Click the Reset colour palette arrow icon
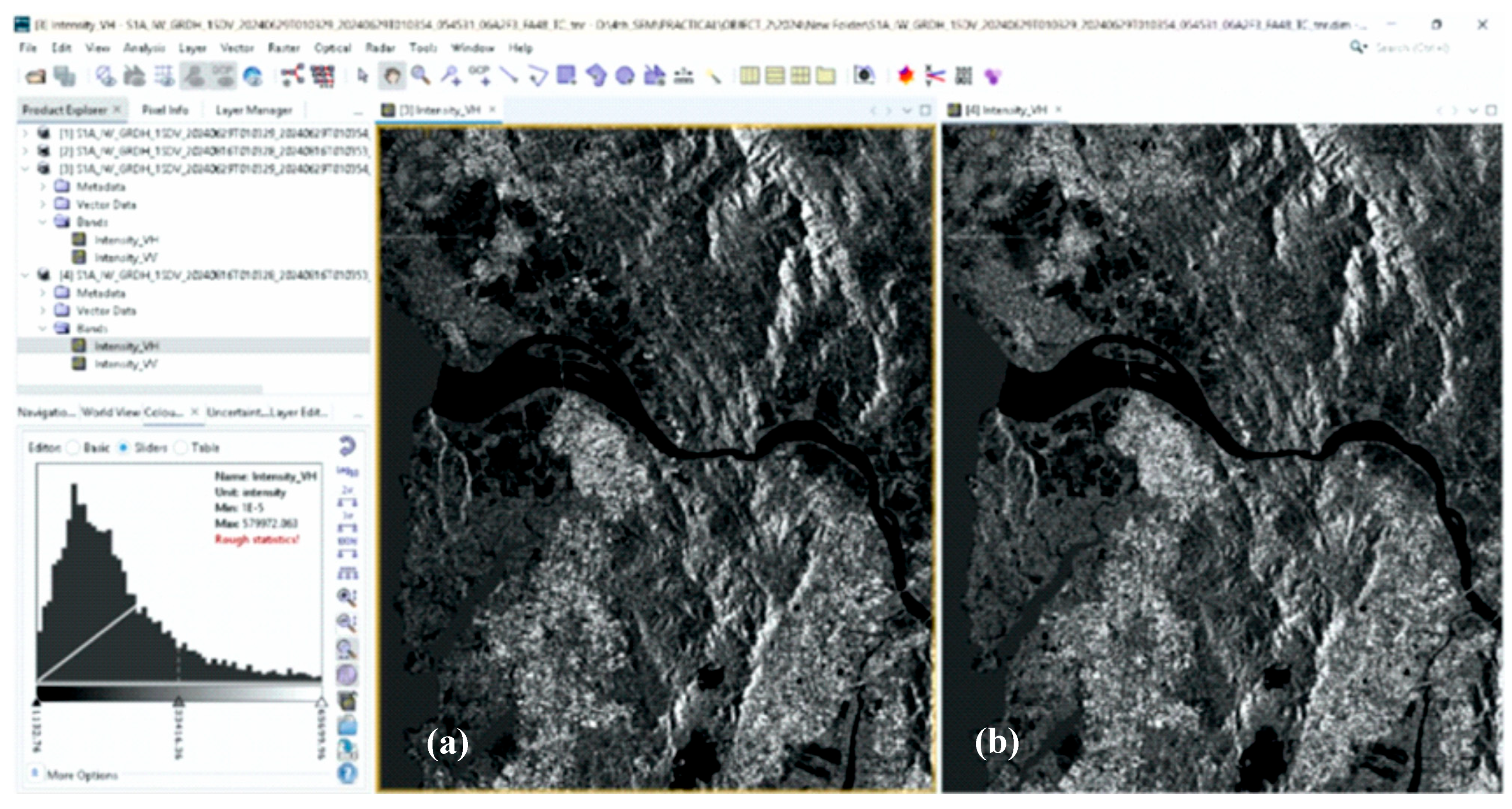The height and width of the screenshot is (809, 1512). pyautogui.click(x=348, y=446)
